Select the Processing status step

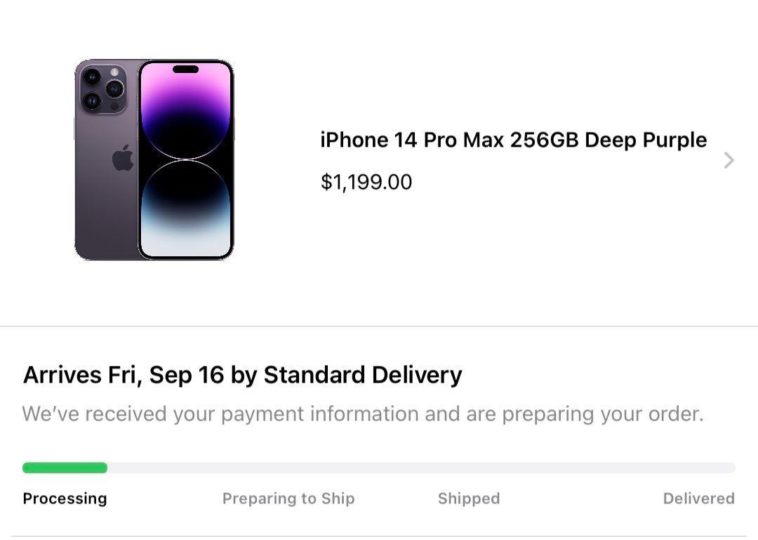65,498
